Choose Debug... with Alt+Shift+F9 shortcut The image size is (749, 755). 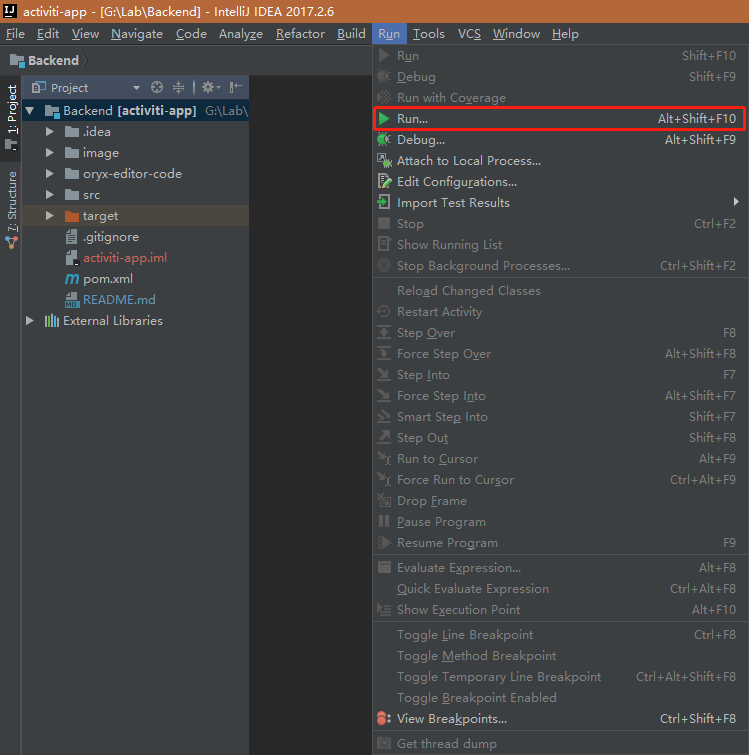click(x=559, y=140)
